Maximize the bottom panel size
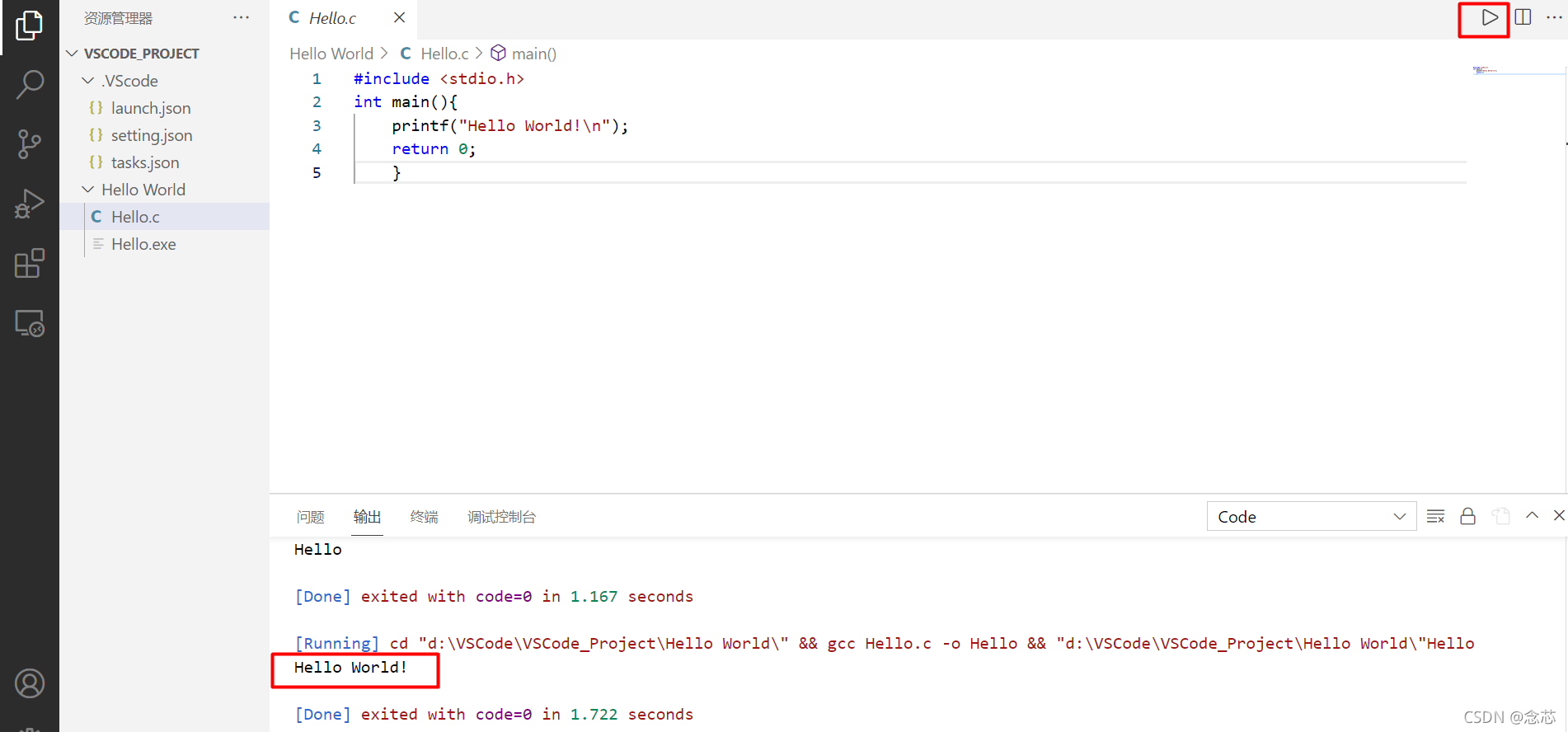Screen dimensions: 1568x732 point(1532,515)
